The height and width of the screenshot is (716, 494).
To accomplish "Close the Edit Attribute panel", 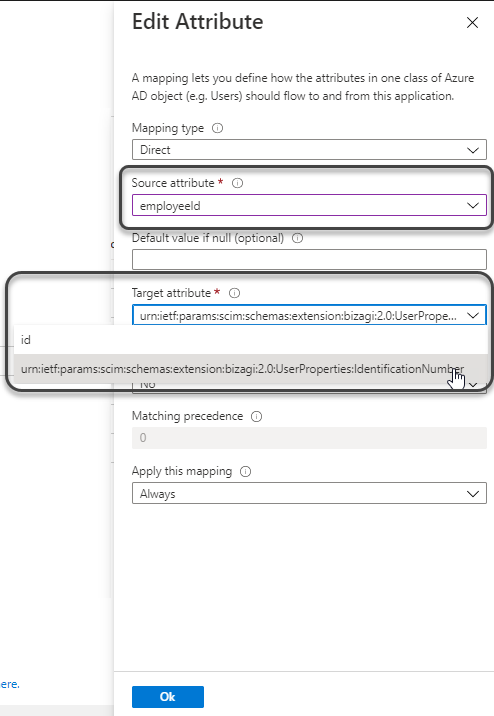I will click(473, 22).
